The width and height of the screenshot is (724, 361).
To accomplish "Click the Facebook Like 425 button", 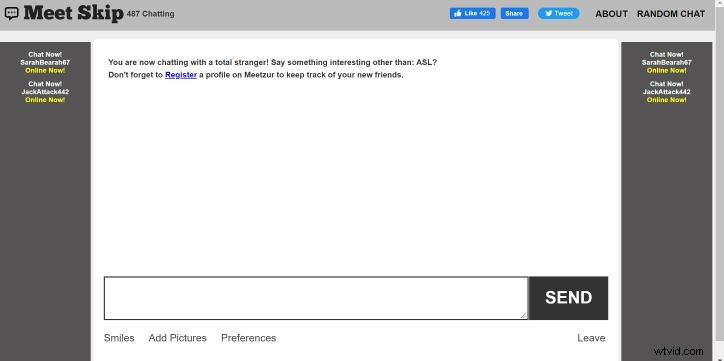I will (x=472, y=13).
